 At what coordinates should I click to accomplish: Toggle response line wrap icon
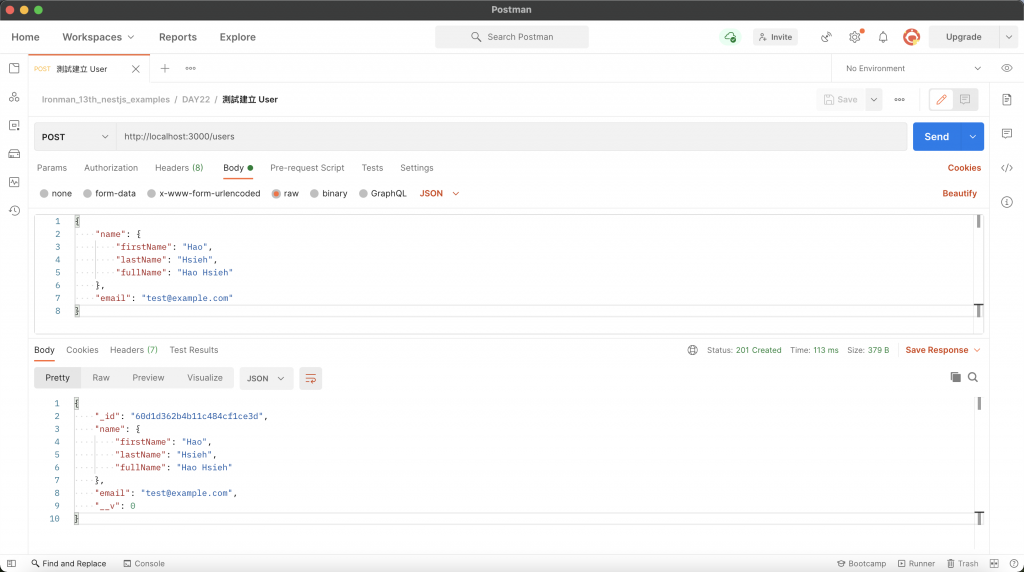(310, 379)
